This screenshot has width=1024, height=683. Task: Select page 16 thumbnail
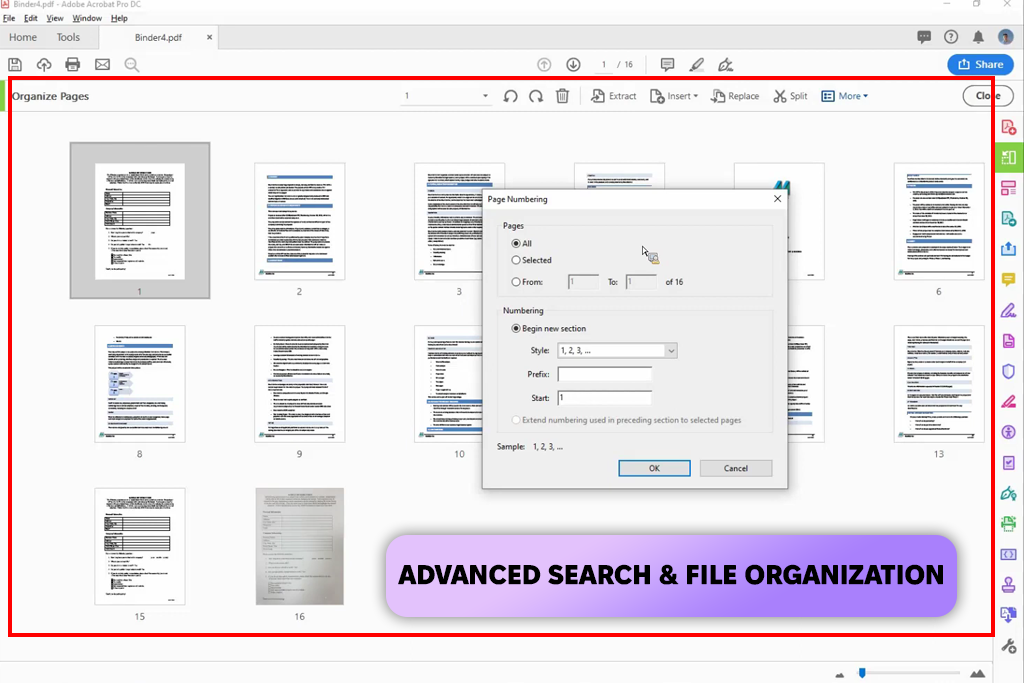tap(300, 547)
